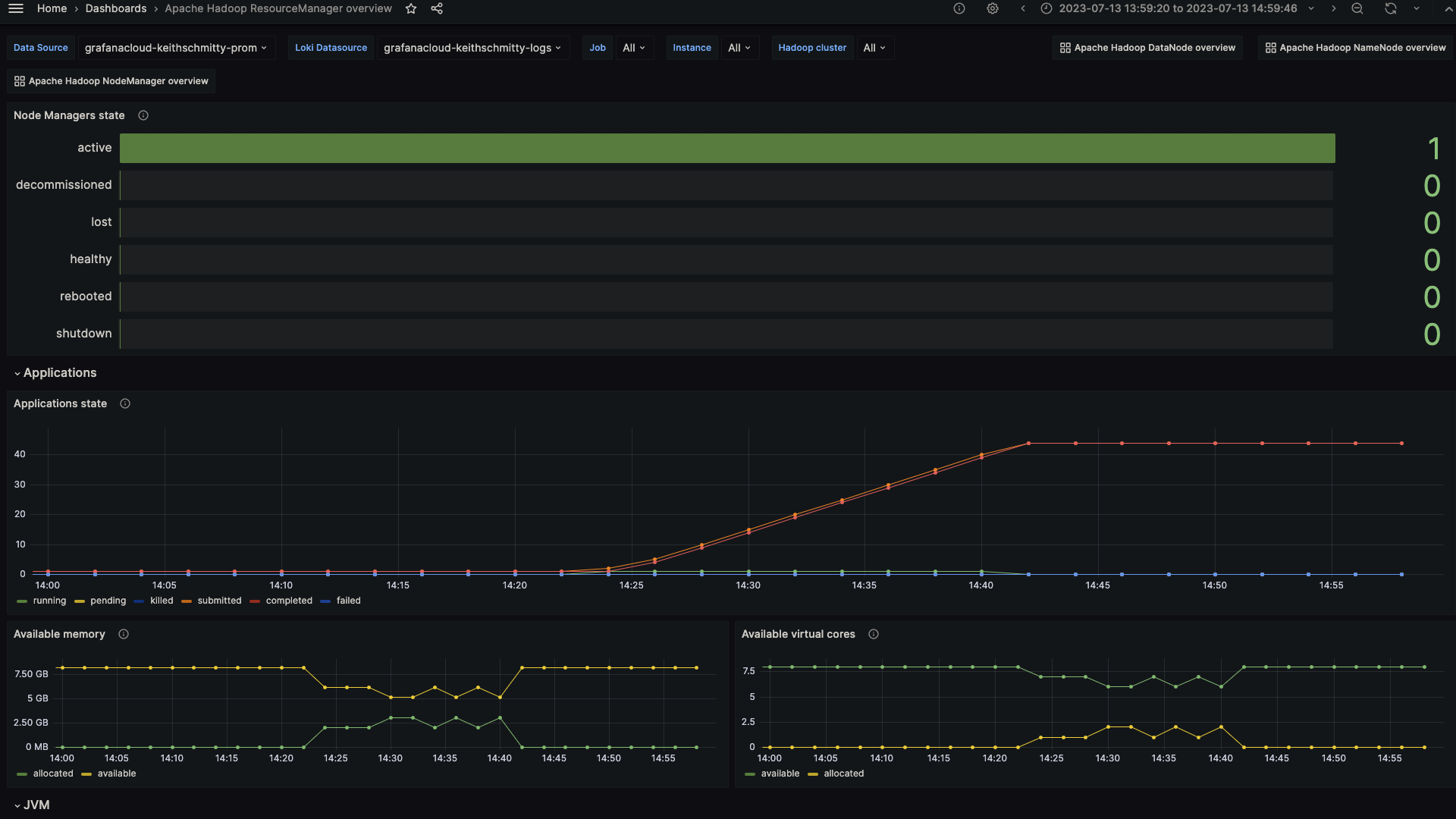
Task: Open the hamburger navigation menu
Action: (x=15, y=8)
